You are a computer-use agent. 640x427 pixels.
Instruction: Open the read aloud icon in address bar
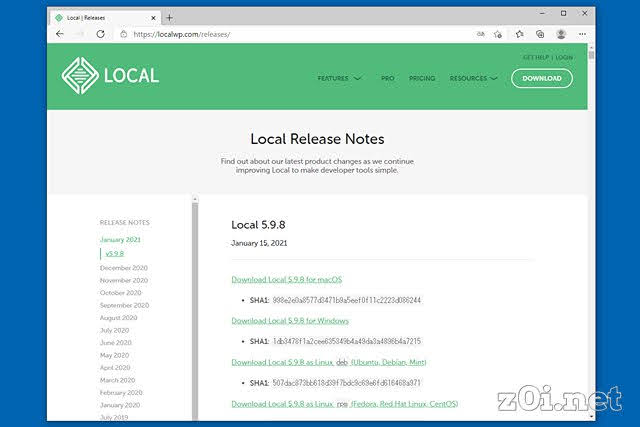[480, 34]
